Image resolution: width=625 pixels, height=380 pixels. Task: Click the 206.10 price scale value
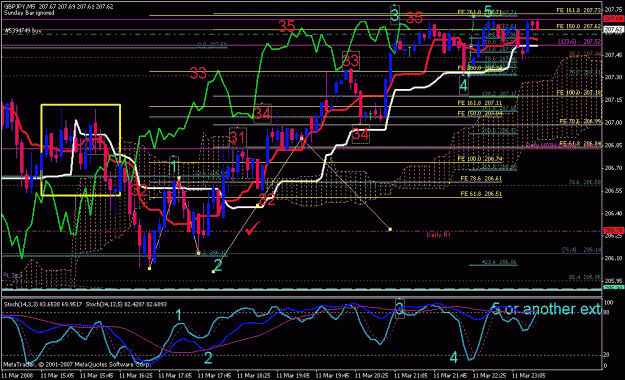613,258
